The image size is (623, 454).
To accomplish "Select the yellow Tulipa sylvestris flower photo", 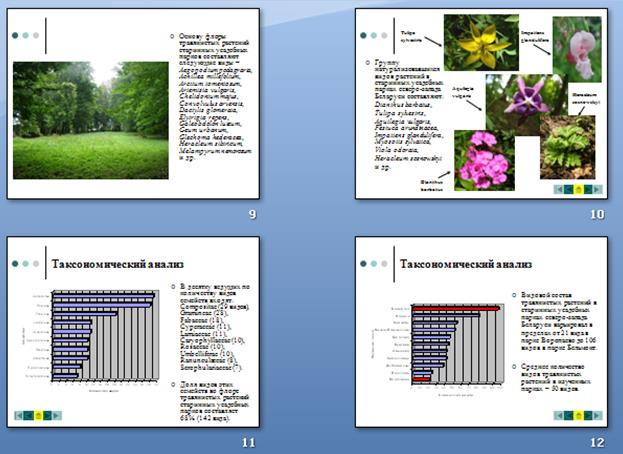I will click(471, 42).
